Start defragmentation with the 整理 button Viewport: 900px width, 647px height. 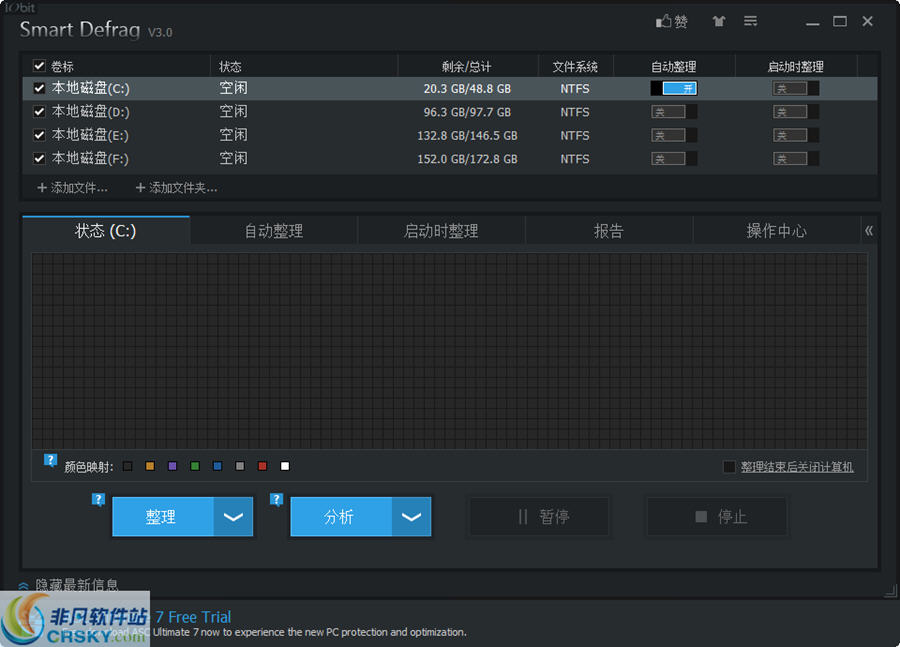pos(162,517)
